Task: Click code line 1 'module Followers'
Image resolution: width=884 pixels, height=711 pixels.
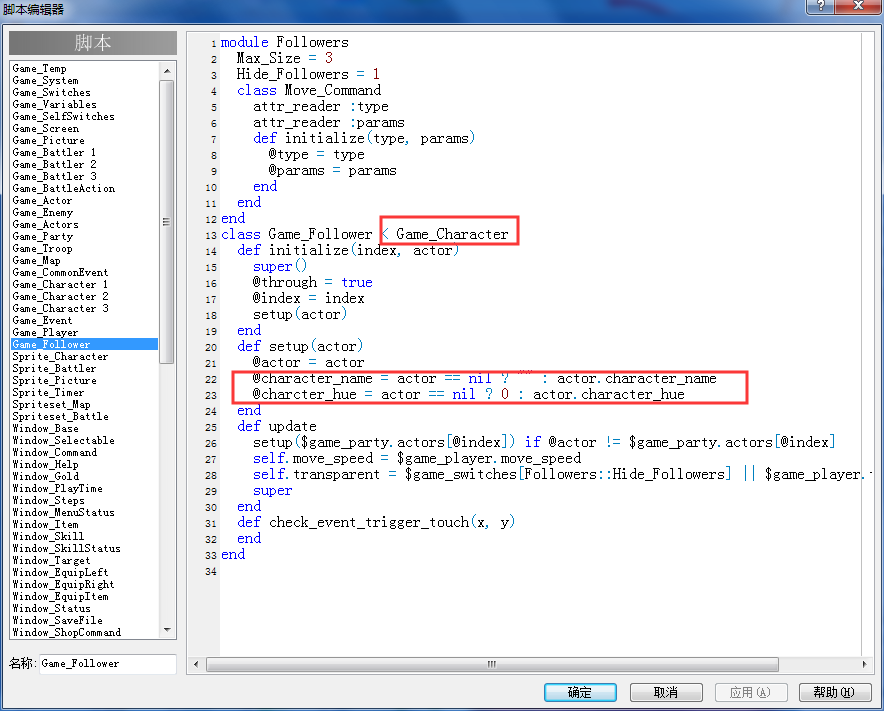Action: pos(285,42)
